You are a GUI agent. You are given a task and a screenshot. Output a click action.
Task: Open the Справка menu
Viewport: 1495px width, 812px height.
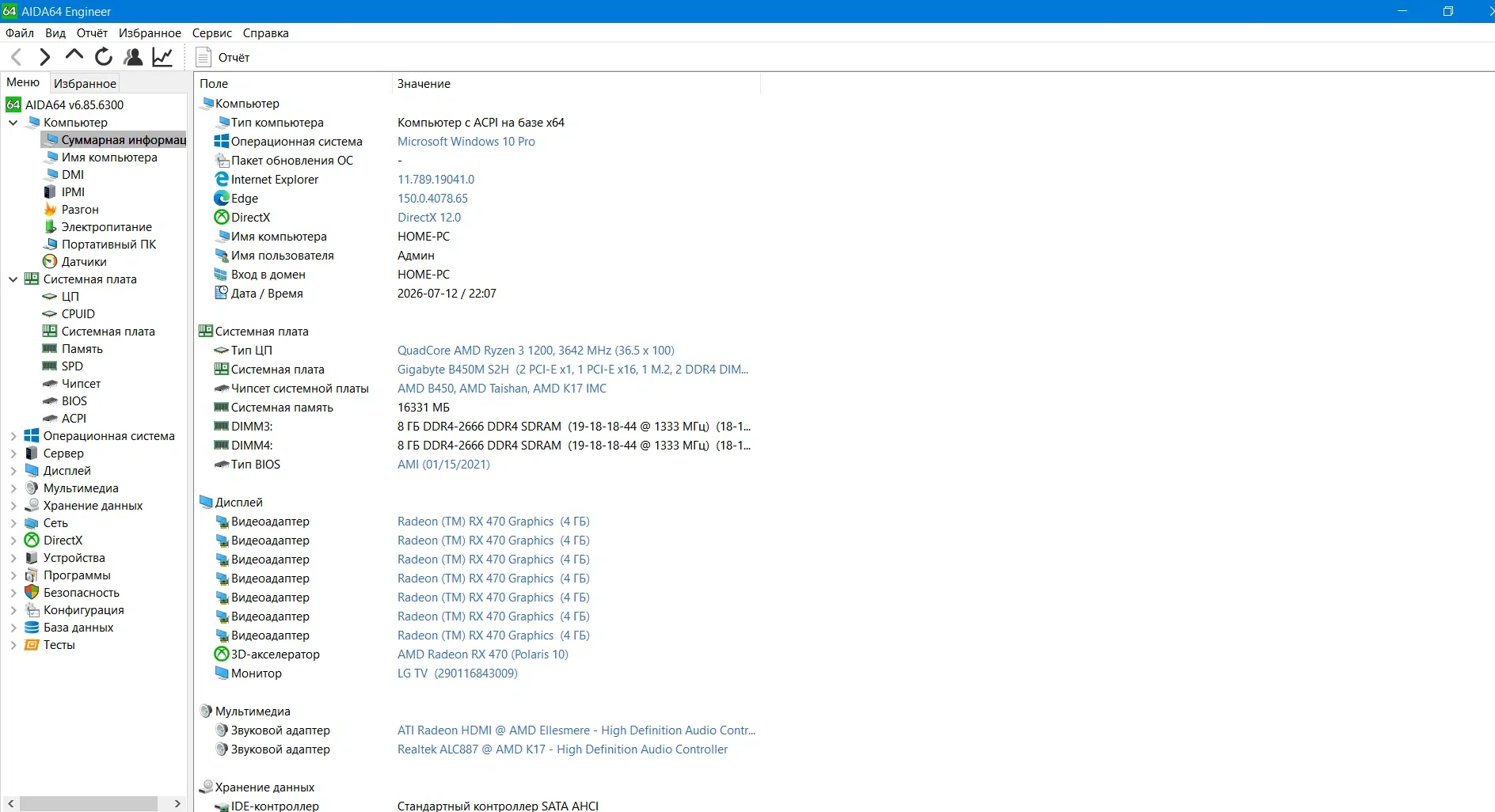tap(266, 33)
